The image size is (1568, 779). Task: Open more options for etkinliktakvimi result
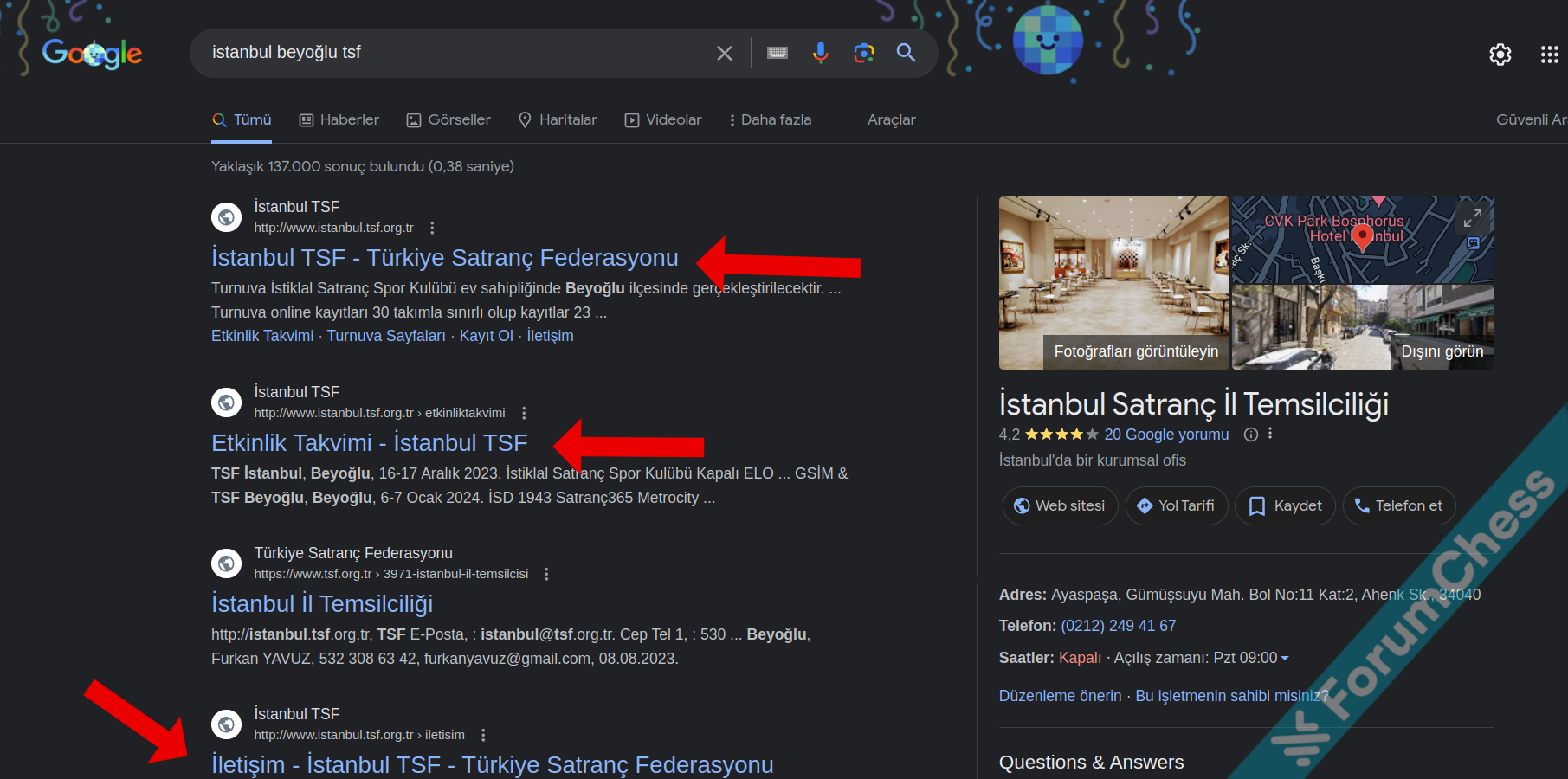coord(524,413)
